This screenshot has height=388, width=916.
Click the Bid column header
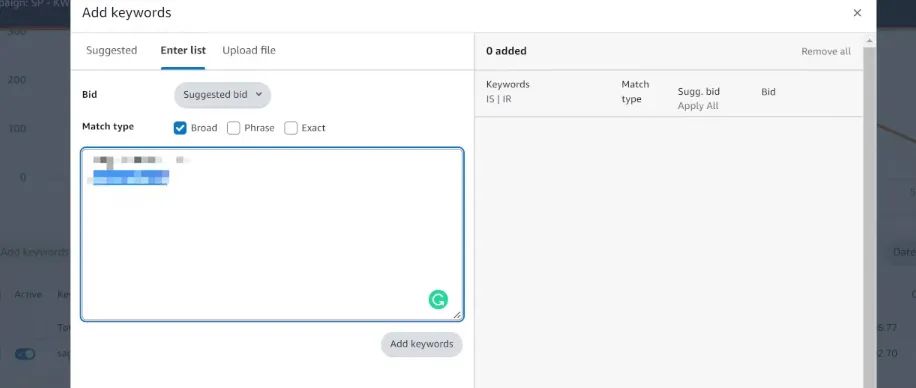[x=768, y=92]
